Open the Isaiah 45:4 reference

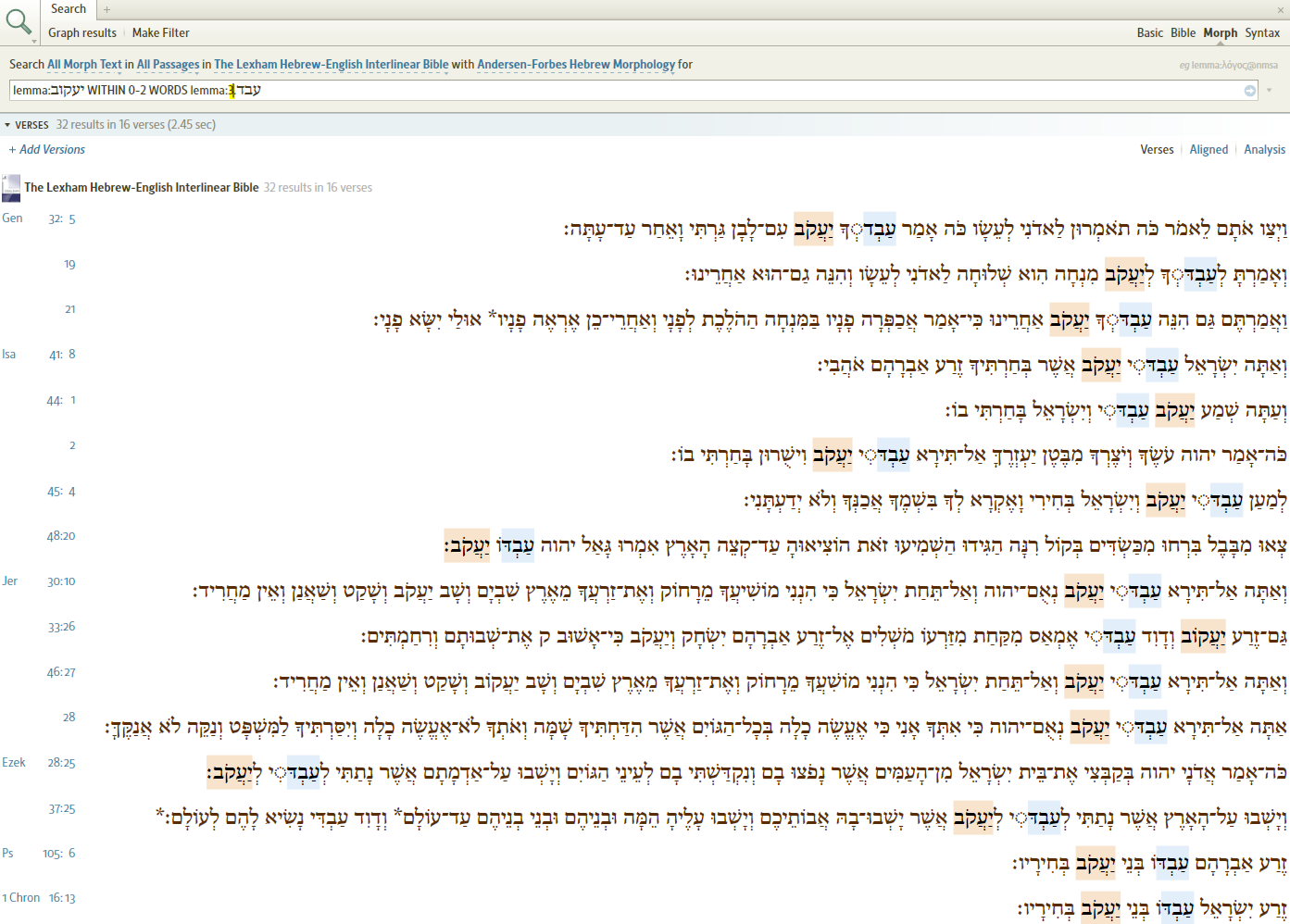61,492
